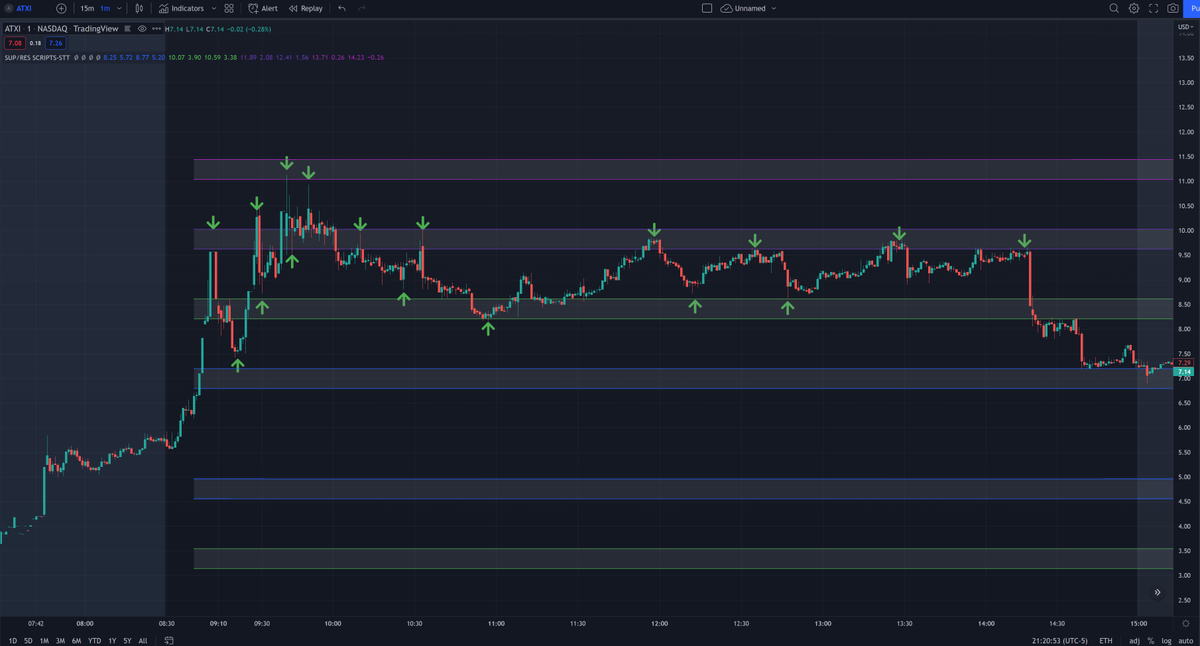
Task: Click the flag icon beside TradingView legend
Action: [x=127, y=29]
